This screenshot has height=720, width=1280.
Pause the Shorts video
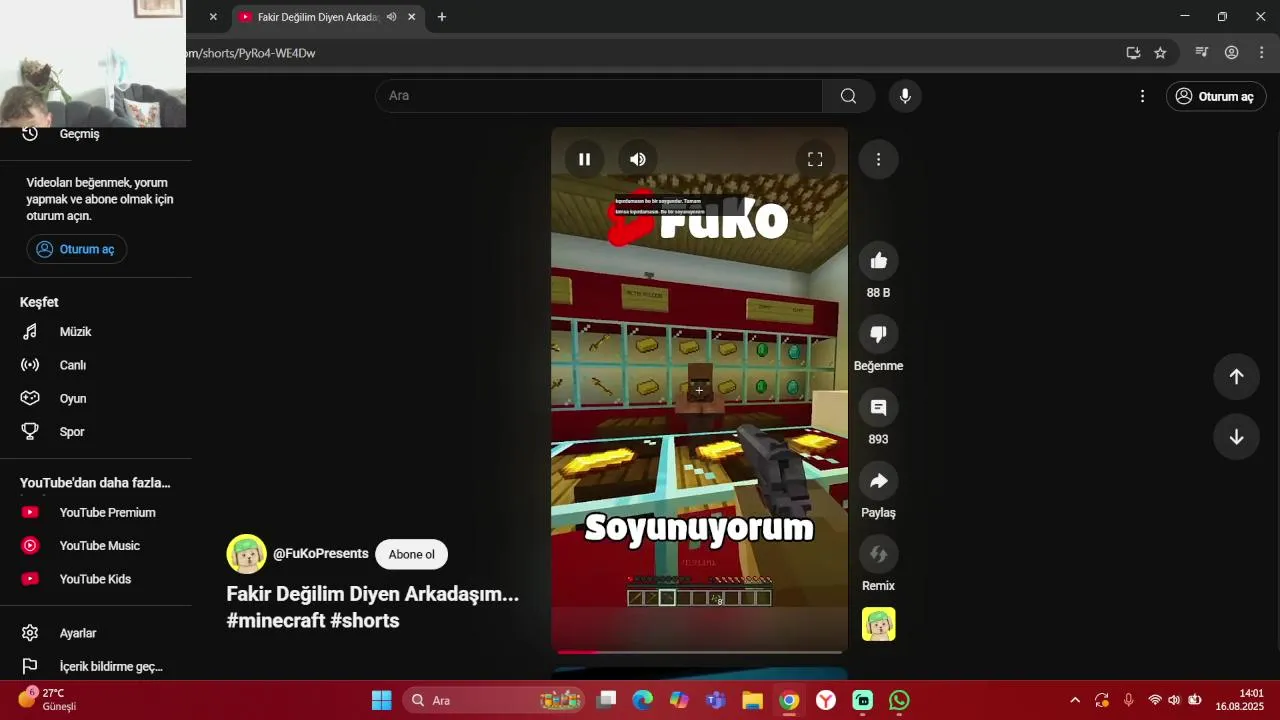[x=584, y=159]
